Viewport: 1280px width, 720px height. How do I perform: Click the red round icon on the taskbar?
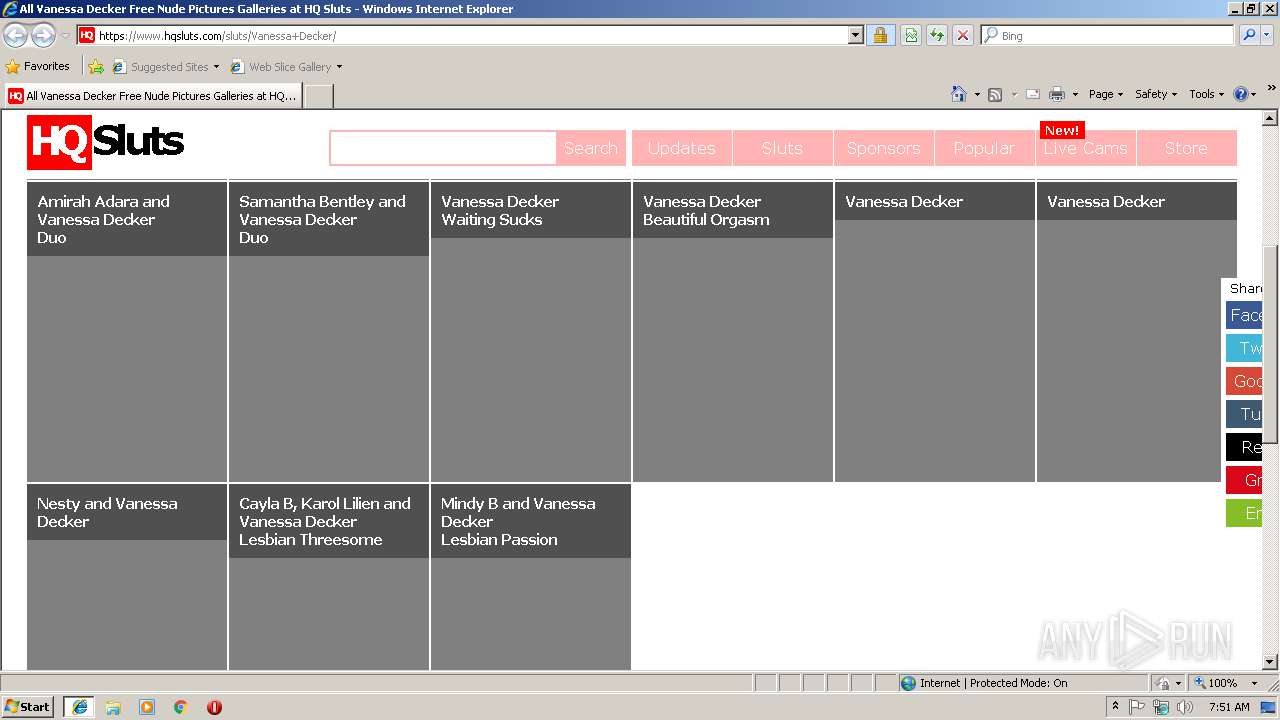(x=214, y=707)
